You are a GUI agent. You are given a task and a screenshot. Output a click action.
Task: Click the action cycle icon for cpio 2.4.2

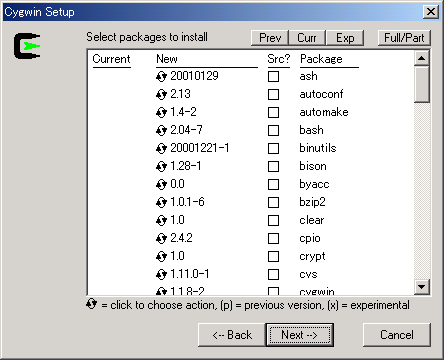(x=161, y=238)
